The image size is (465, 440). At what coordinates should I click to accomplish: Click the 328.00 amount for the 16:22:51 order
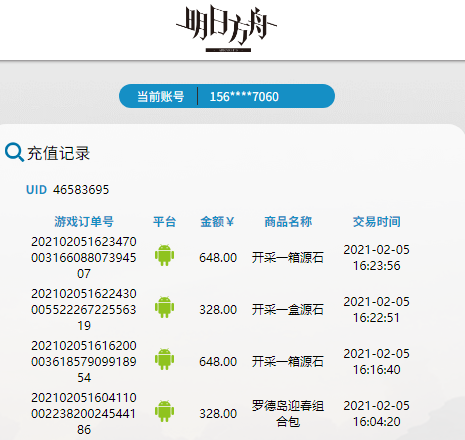[218, 309]
